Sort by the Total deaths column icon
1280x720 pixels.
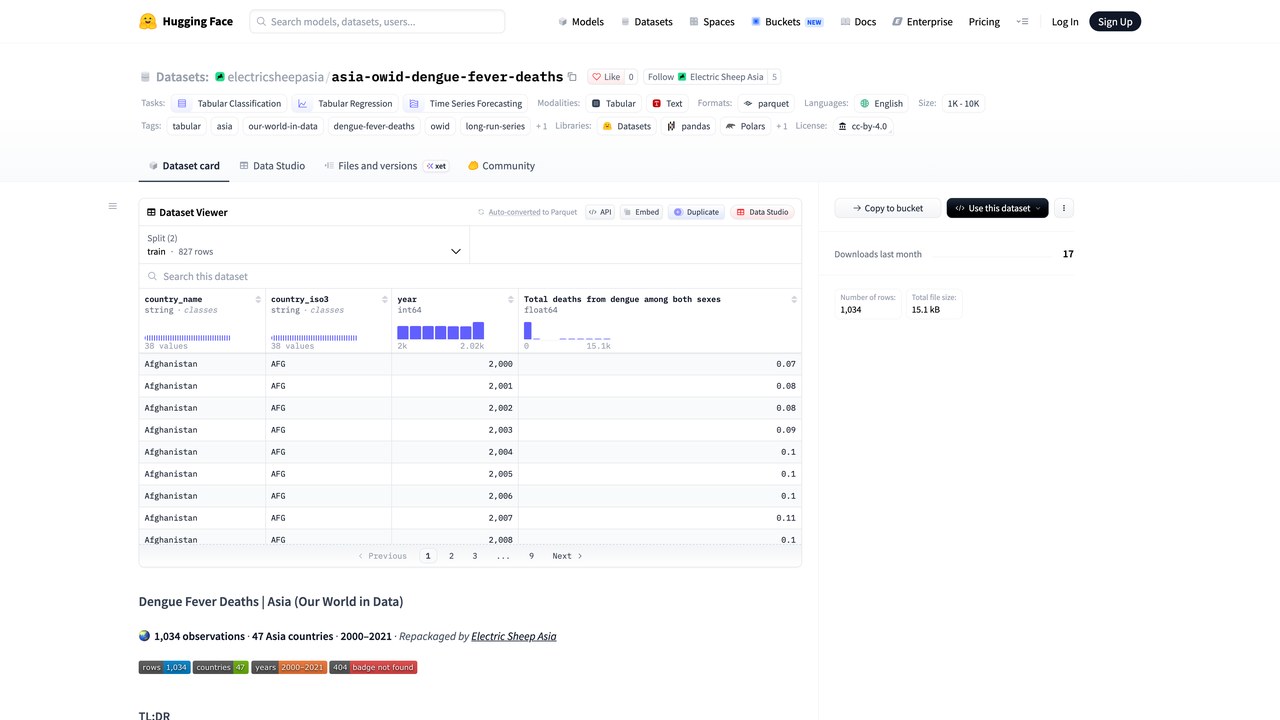(x=794, y=300)
